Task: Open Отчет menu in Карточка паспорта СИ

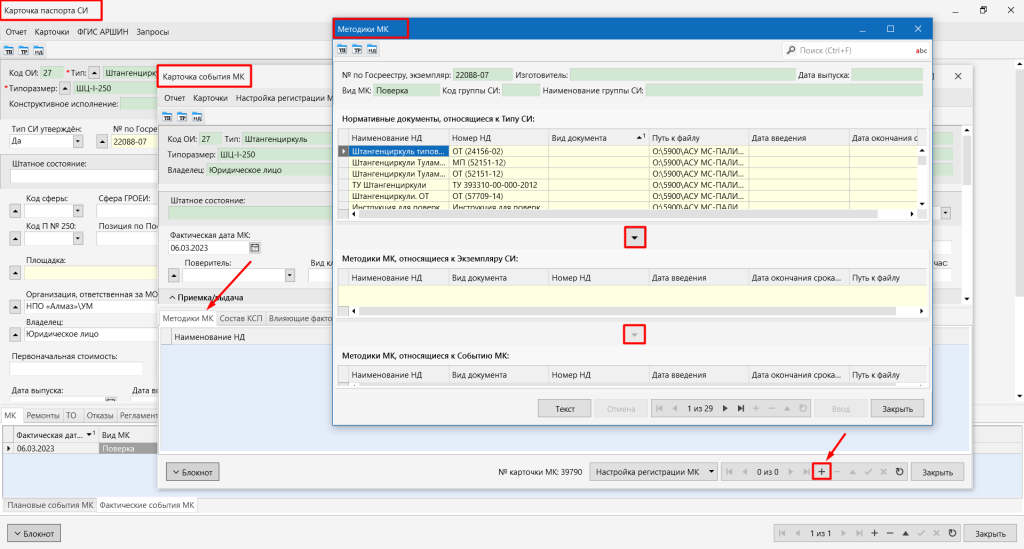Action: coord(16,32)
